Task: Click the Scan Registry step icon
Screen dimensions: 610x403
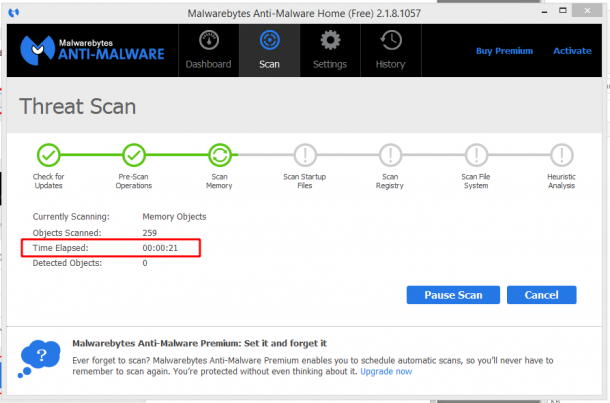Action: pos(390,155)
